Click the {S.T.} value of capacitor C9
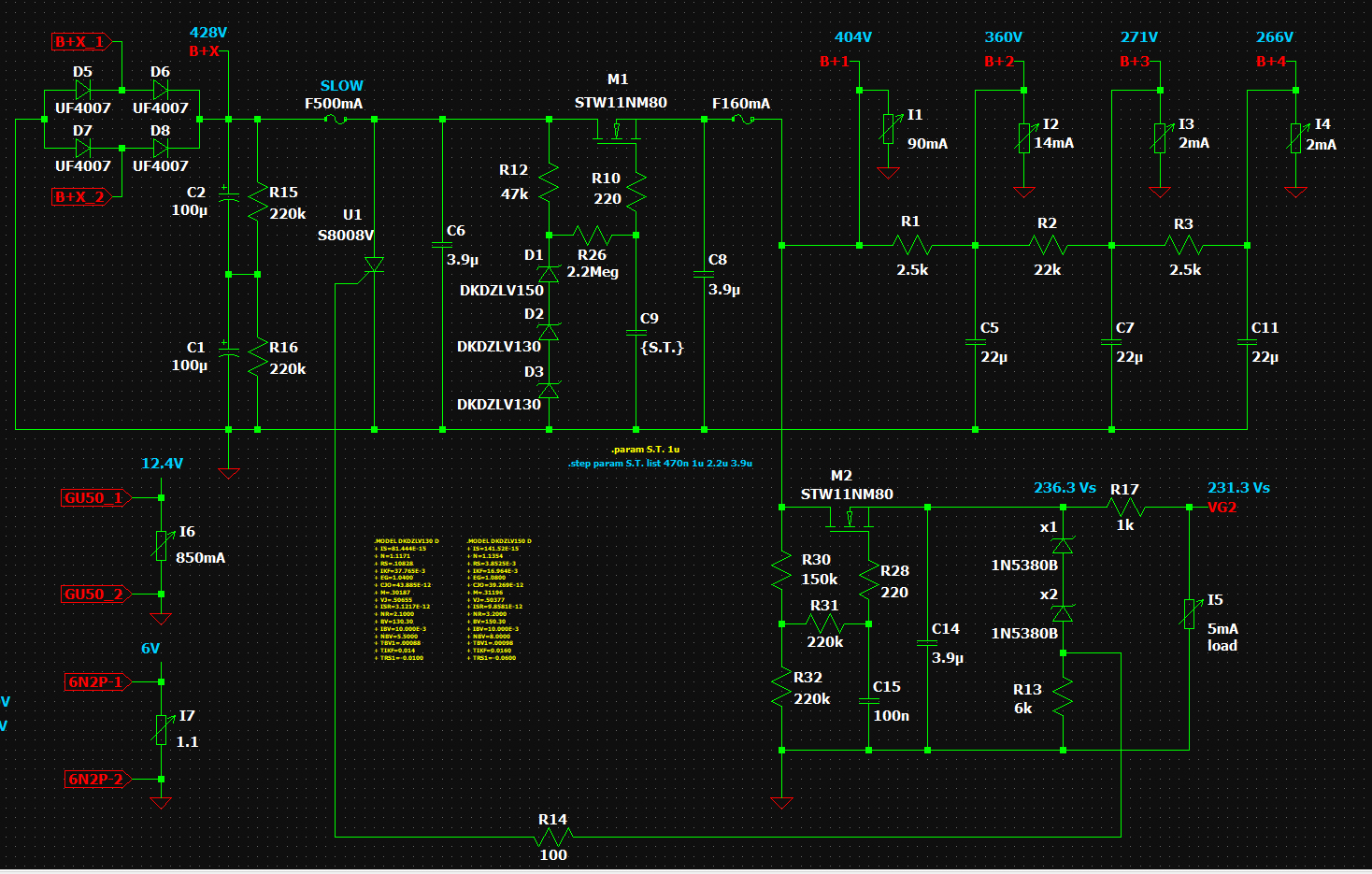Image resolution: width=1372 pixels, height=874 pixels. (x=662, y=348)
